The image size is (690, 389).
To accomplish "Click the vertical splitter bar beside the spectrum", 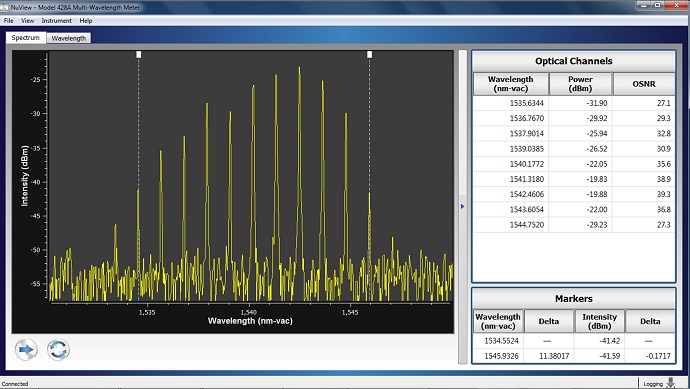I will pos(462,207).
